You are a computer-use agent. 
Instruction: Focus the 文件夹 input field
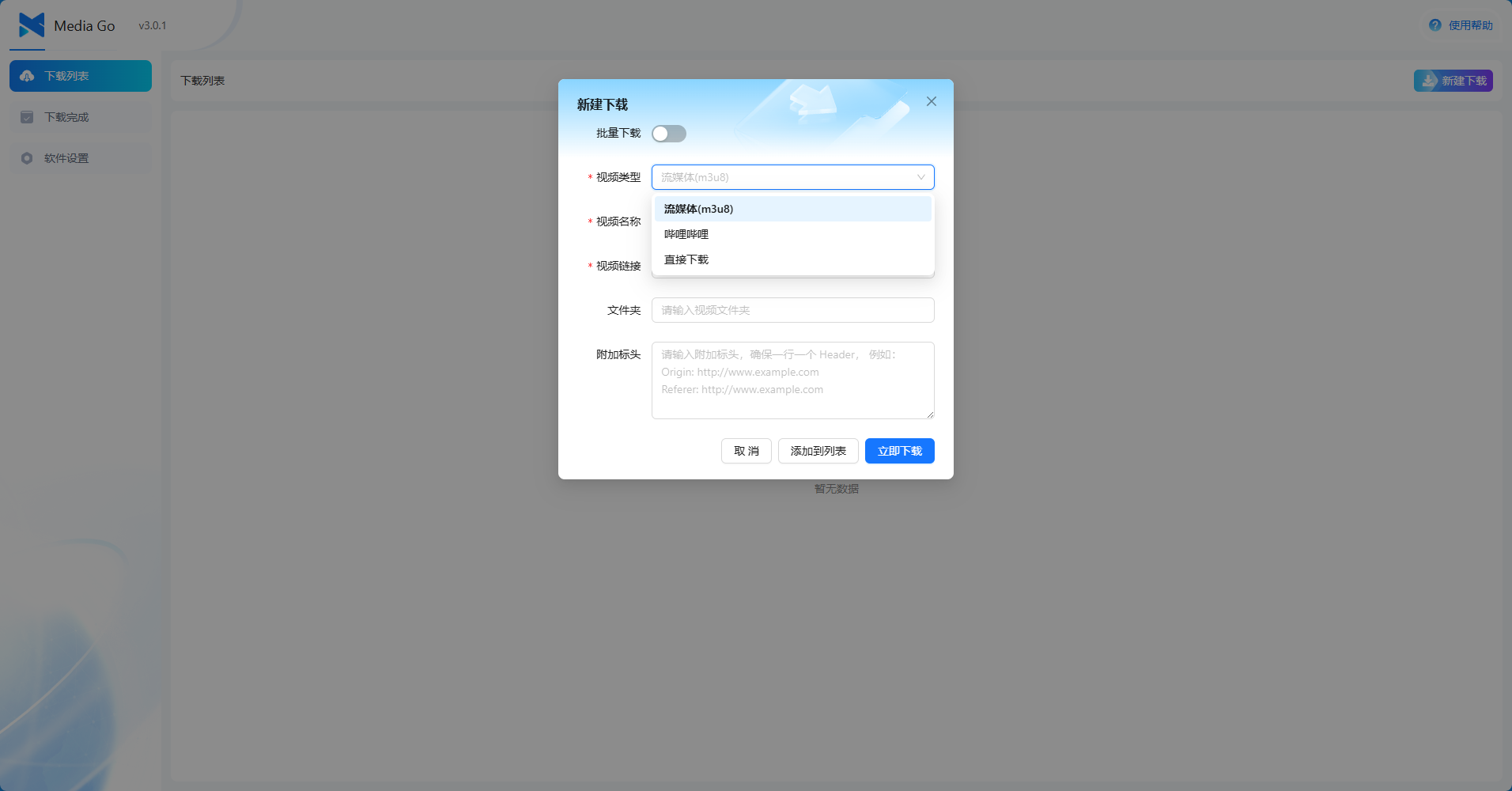pos(793,310)
